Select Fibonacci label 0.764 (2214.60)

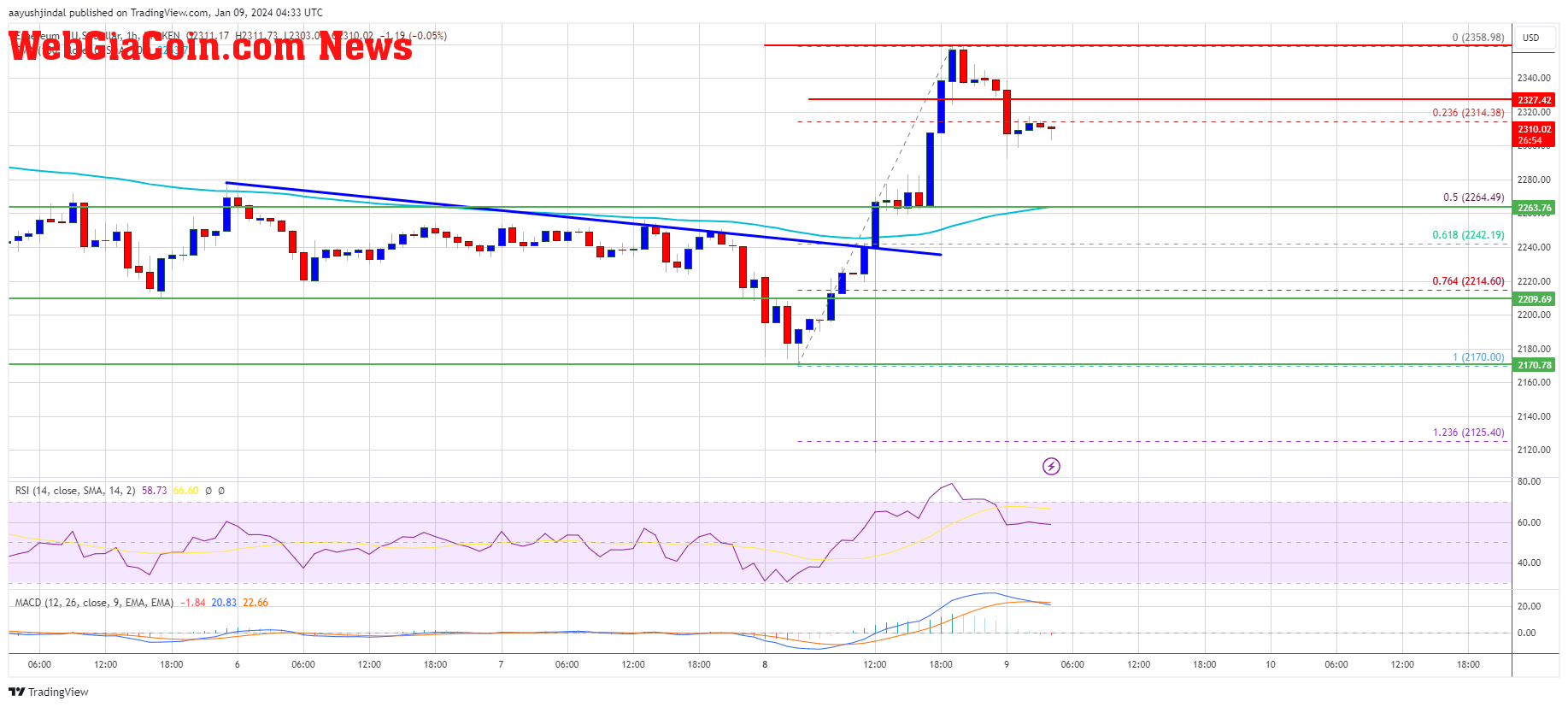(1468, 281)
